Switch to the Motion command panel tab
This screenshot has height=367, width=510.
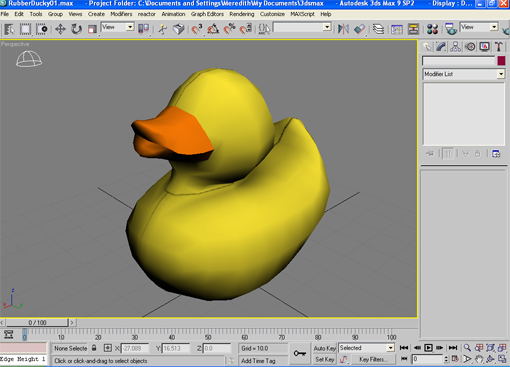point(470,47)
